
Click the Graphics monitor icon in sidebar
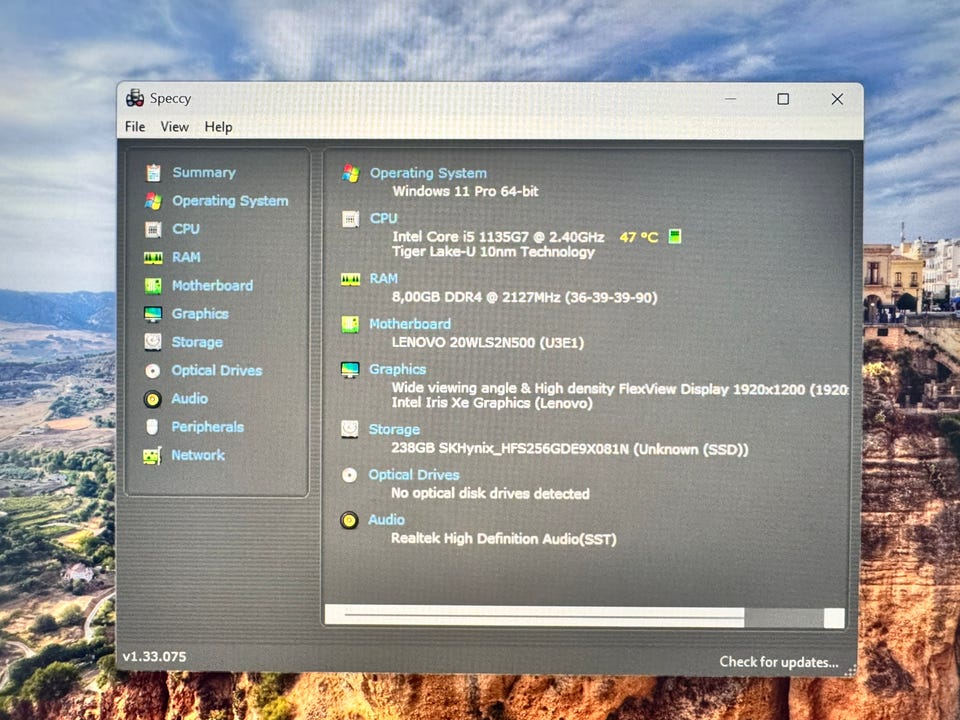pyautogui.click(x=153, y=314)
